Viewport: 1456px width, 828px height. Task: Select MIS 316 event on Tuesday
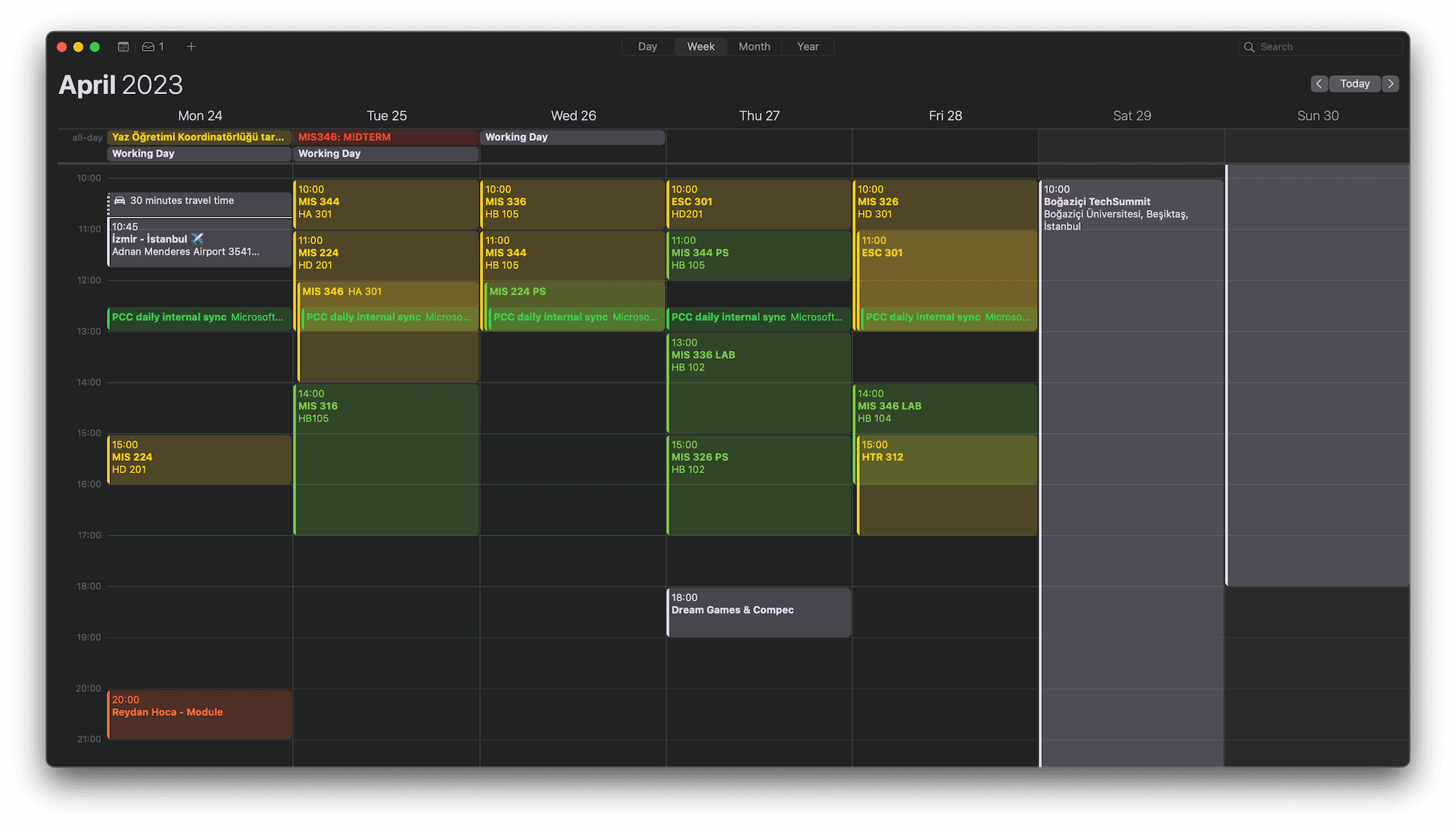click(386, 459)
